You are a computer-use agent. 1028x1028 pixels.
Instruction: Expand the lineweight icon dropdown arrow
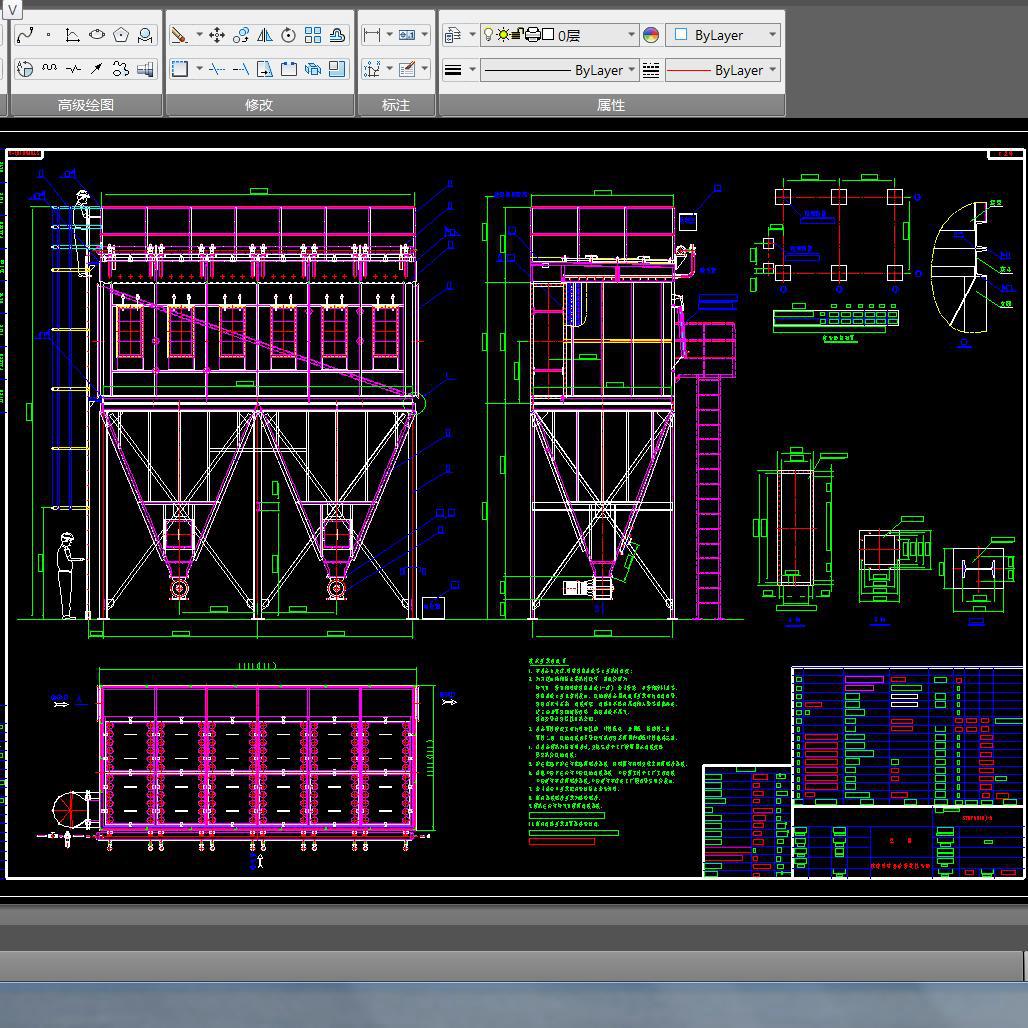click(x=472, y=69)
